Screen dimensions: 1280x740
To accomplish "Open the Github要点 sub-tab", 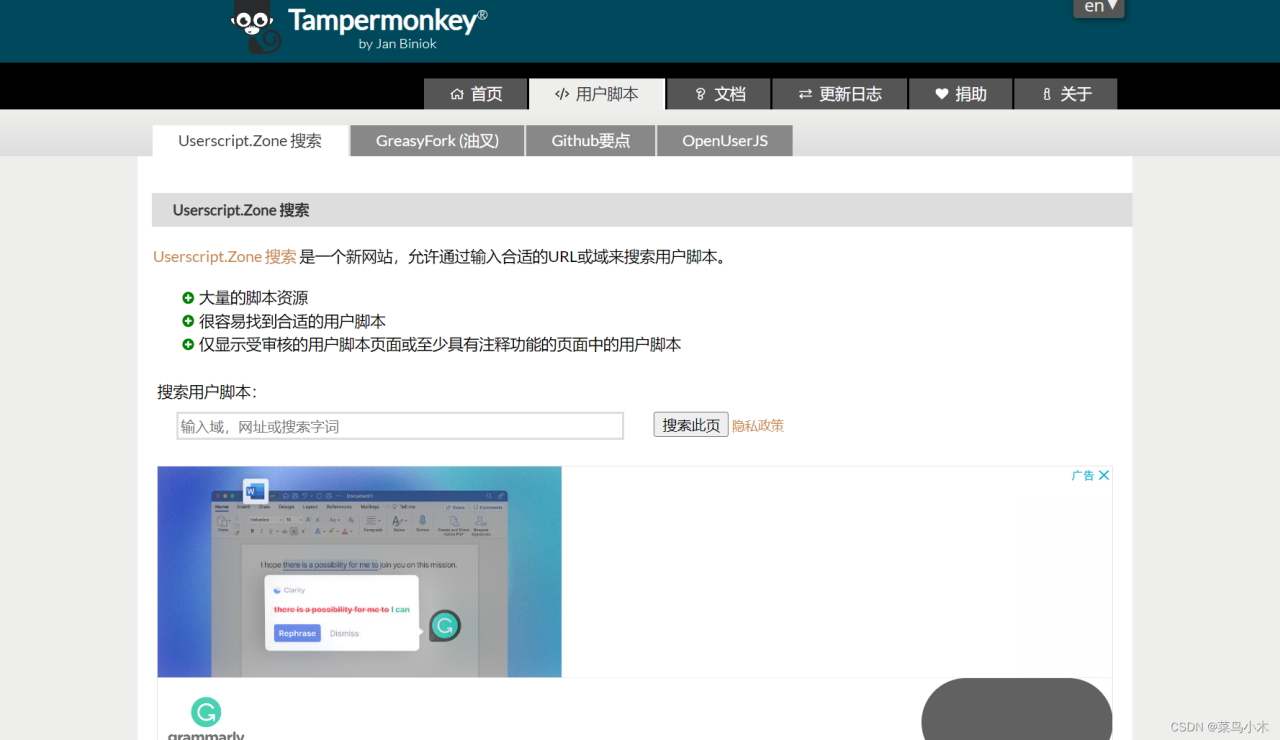I will pos(591,141).
